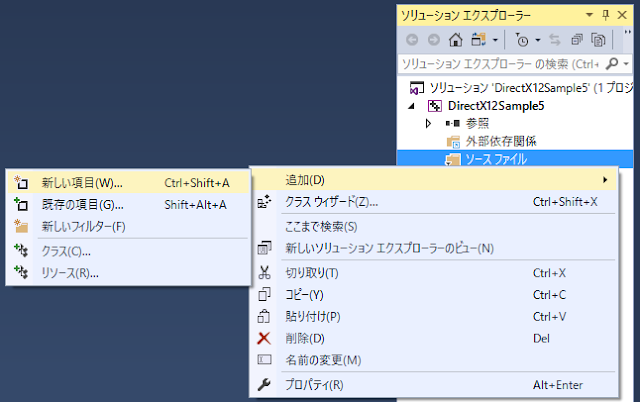Expand the 参照 node arrow
The height and width of the screenshot is (402, 640).
click(x=428, y=123)
